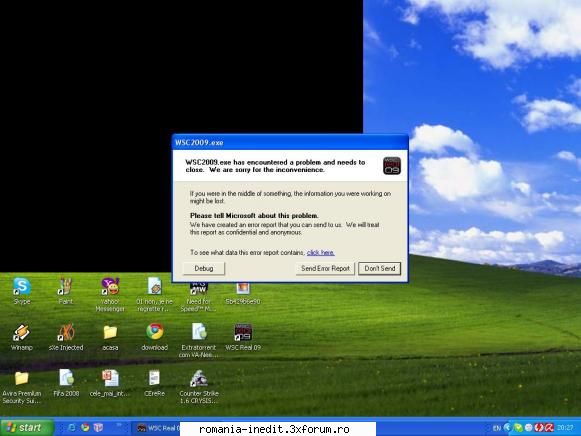Click the EN language indicator in tray
The height and width of the screenshot is (436, 581).
(x=497, y=428)
